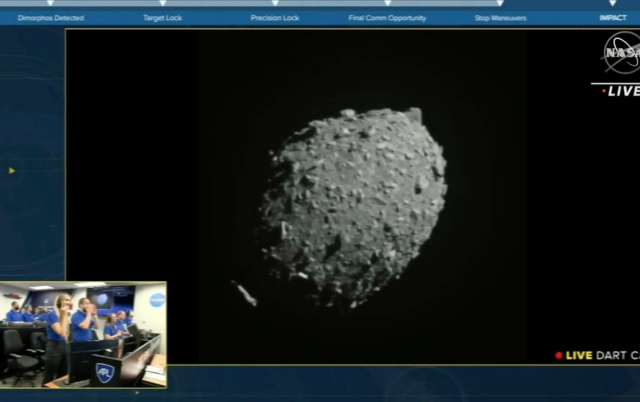This screenshot has height=402, width=640.
Task: Select the Target Lock milestone label
Action: pyautogui.click(x=162, y=18)
